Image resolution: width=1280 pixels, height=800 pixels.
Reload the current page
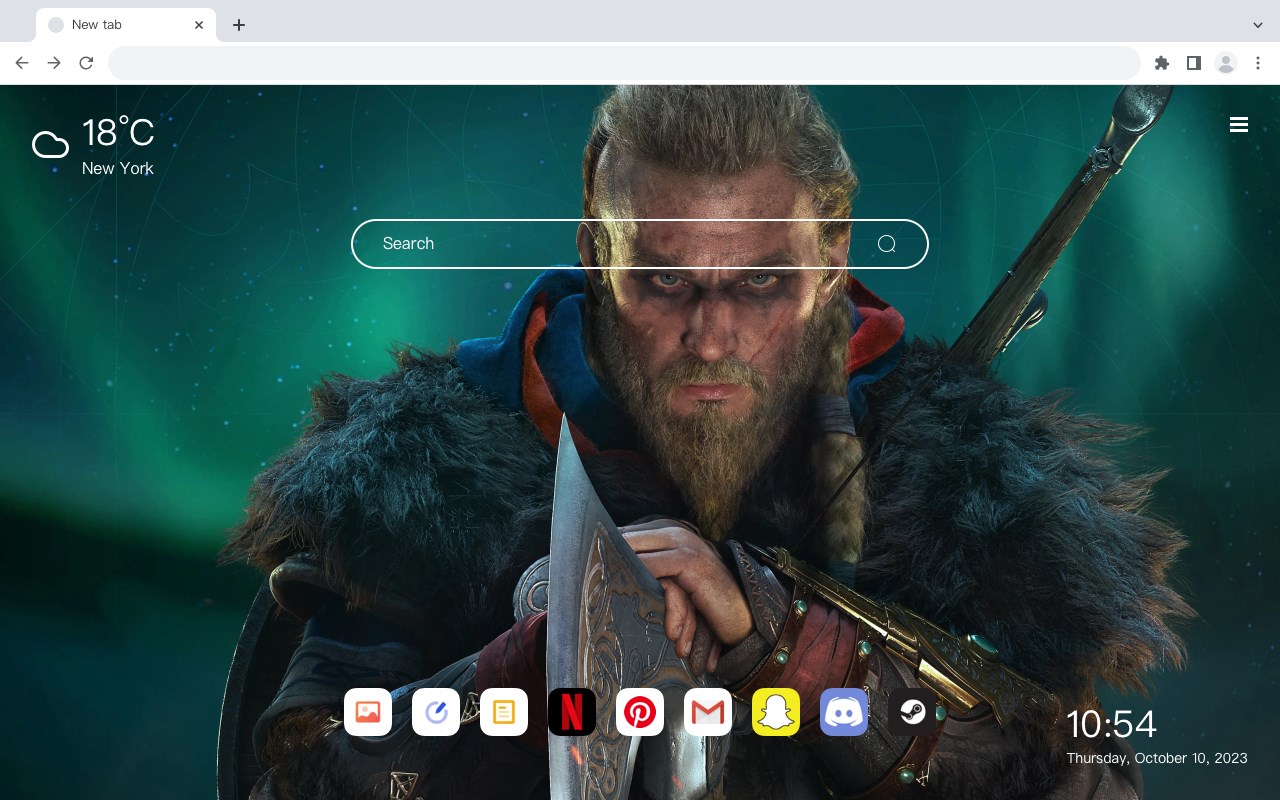(86, 63)
